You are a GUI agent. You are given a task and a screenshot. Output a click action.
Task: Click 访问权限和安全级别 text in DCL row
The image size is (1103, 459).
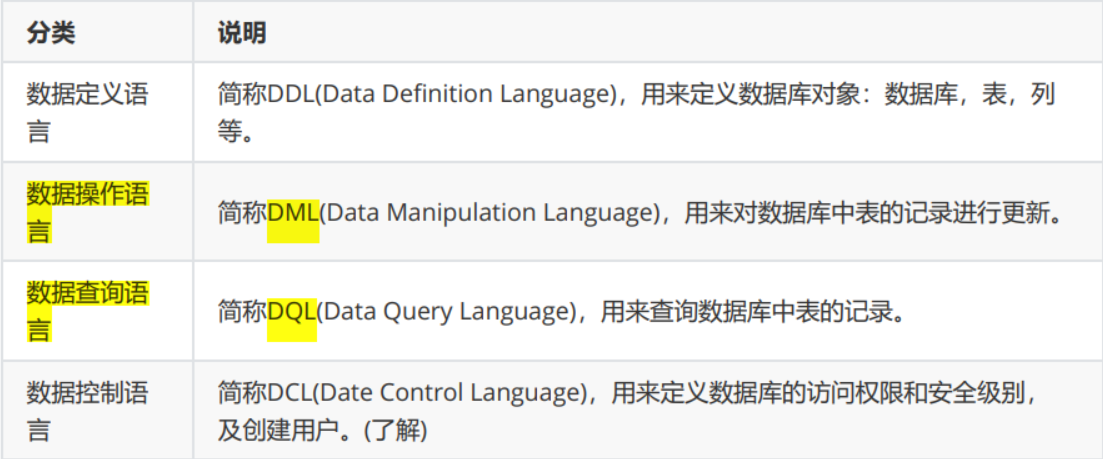pos(926,394)
